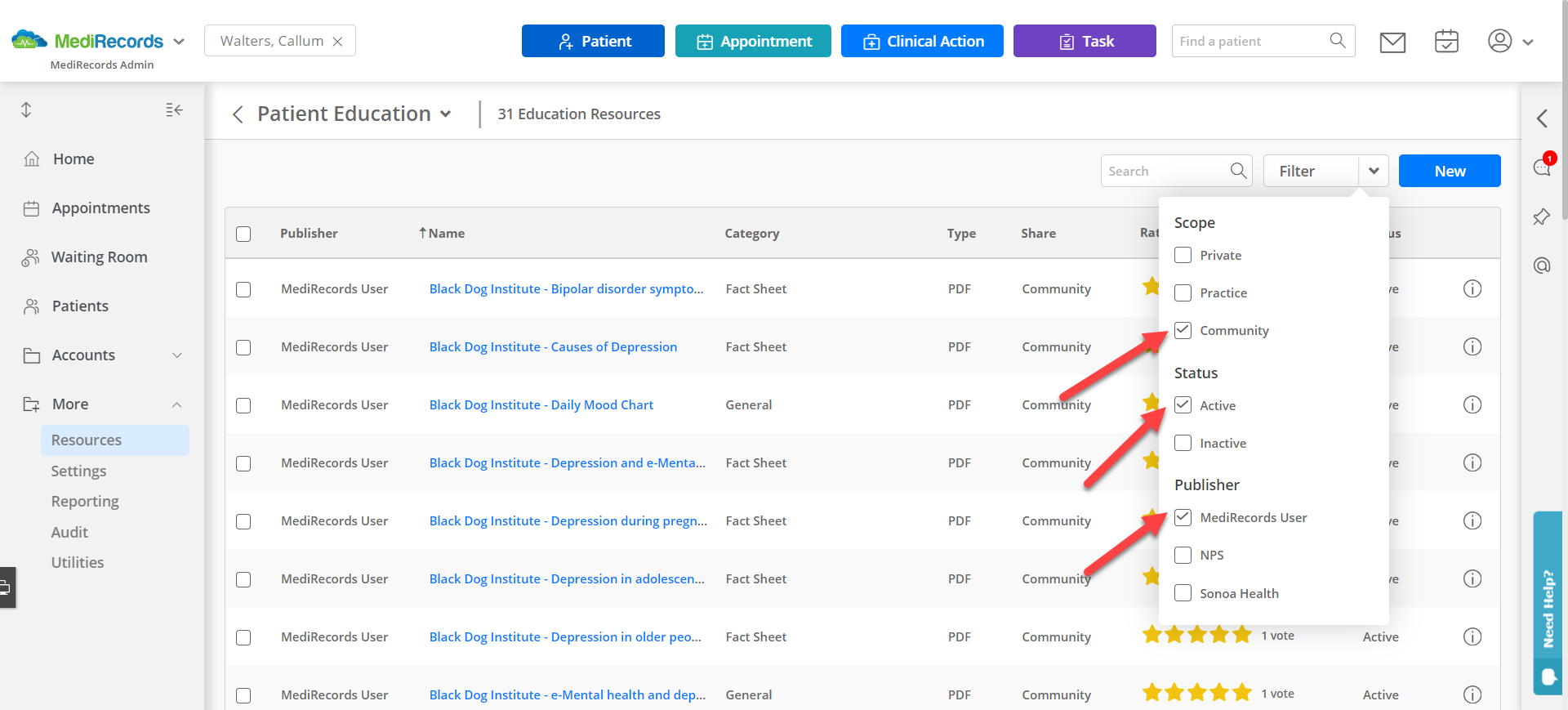Go back with the Patient Education arrow
Viewport: 1568px width, 710px height.
click(x=238, y=114)
